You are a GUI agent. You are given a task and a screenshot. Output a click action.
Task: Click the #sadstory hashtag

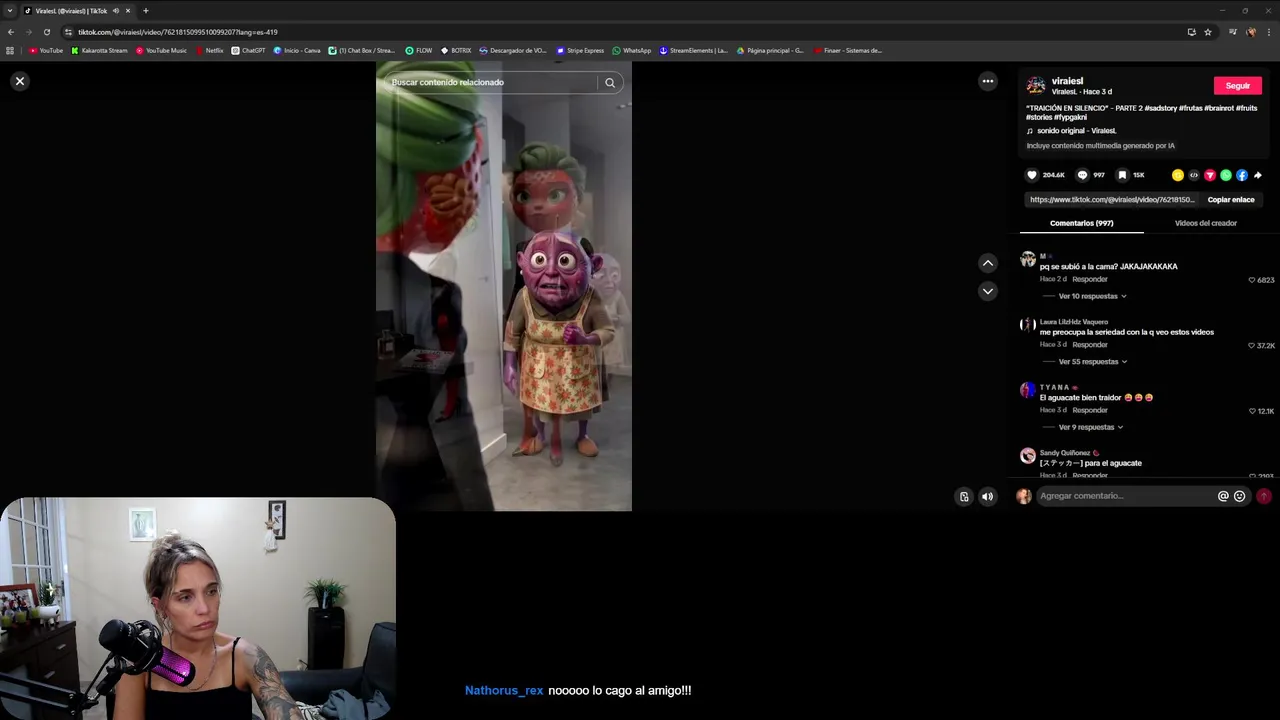tap(1160, 108)
